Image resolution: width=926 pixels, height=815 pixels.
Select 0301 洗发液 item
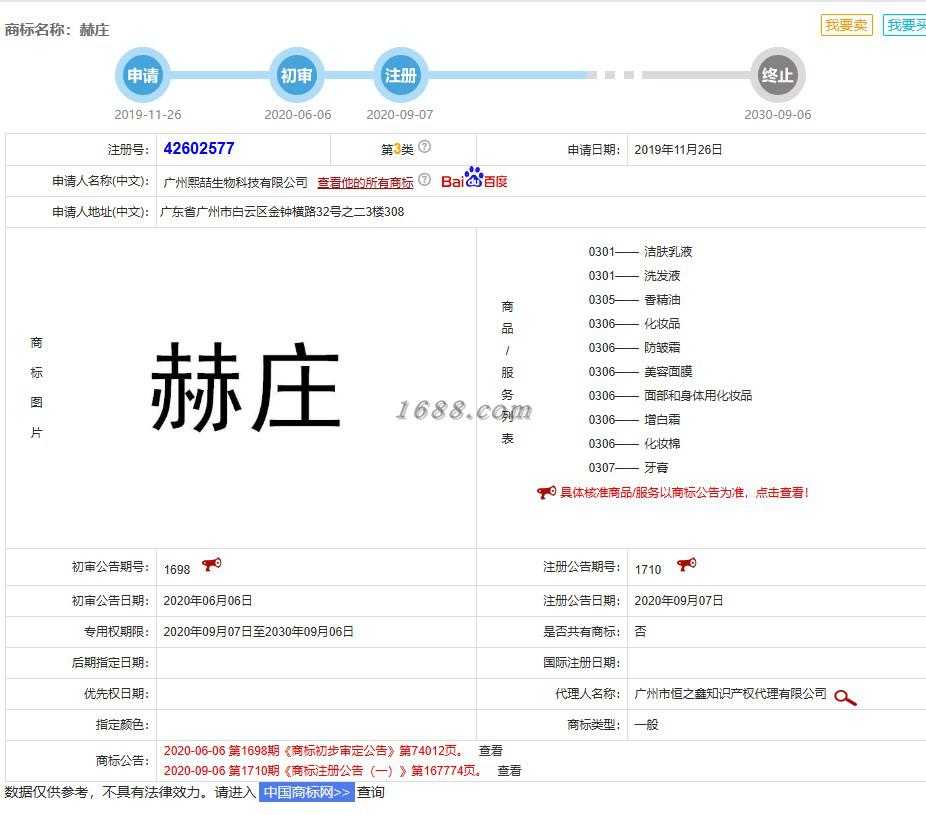click(634, 276)
